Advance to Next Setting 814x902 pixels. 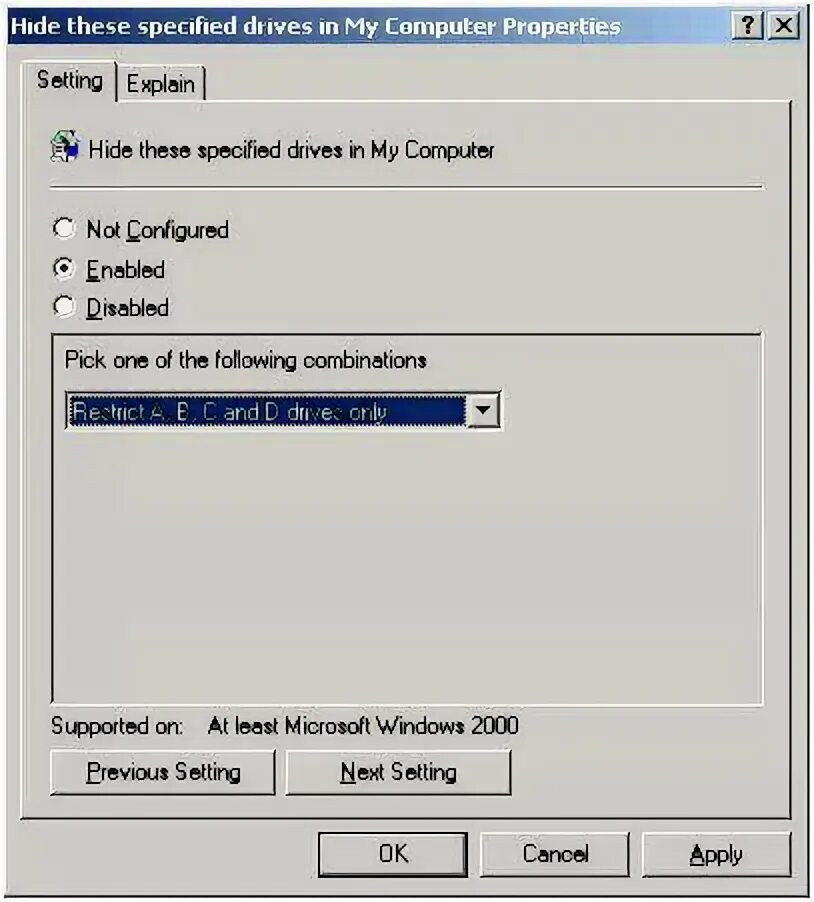coord(398,772)
